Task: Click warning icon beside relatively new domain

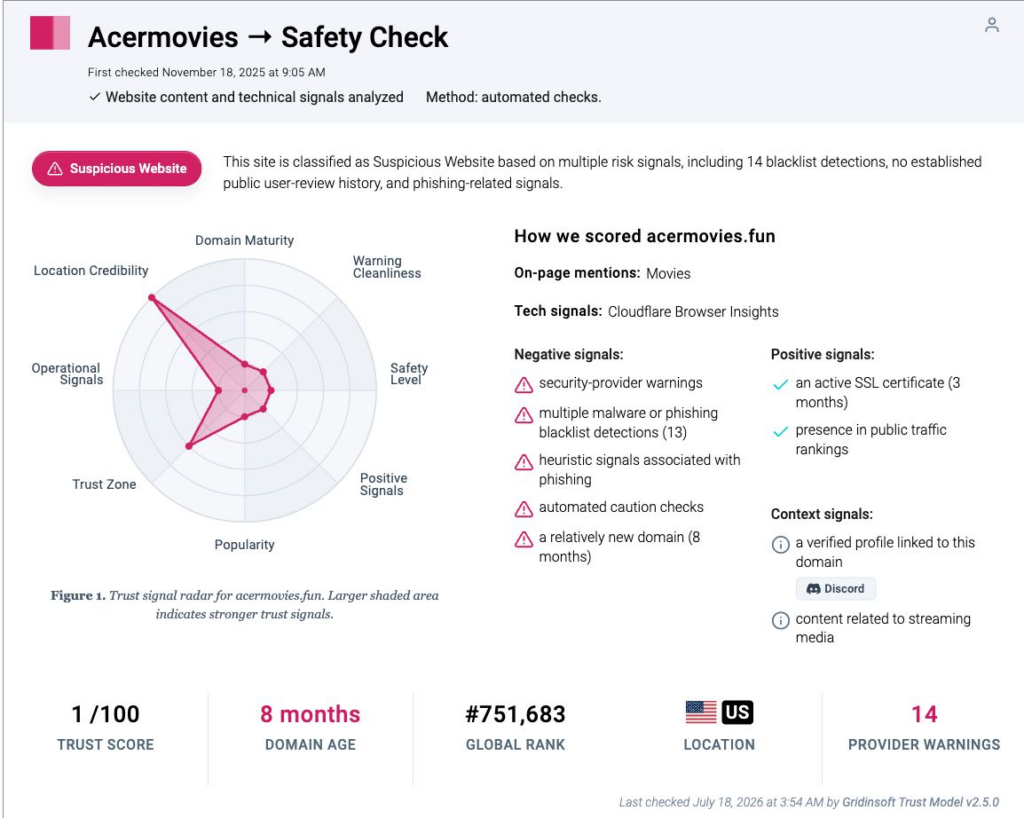Action: (524, 539)
